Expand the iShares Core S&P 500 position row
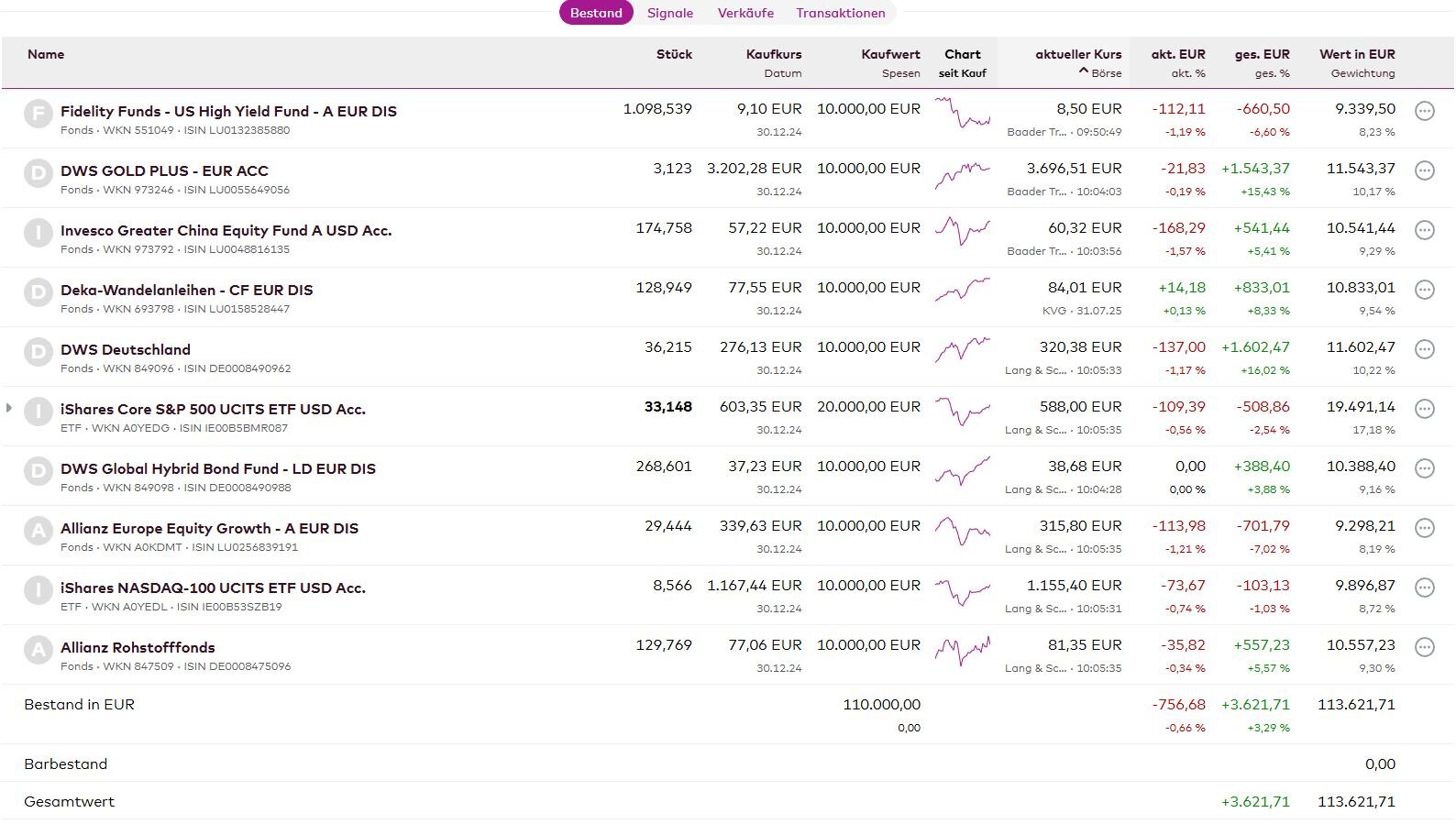 click(9, 408)
